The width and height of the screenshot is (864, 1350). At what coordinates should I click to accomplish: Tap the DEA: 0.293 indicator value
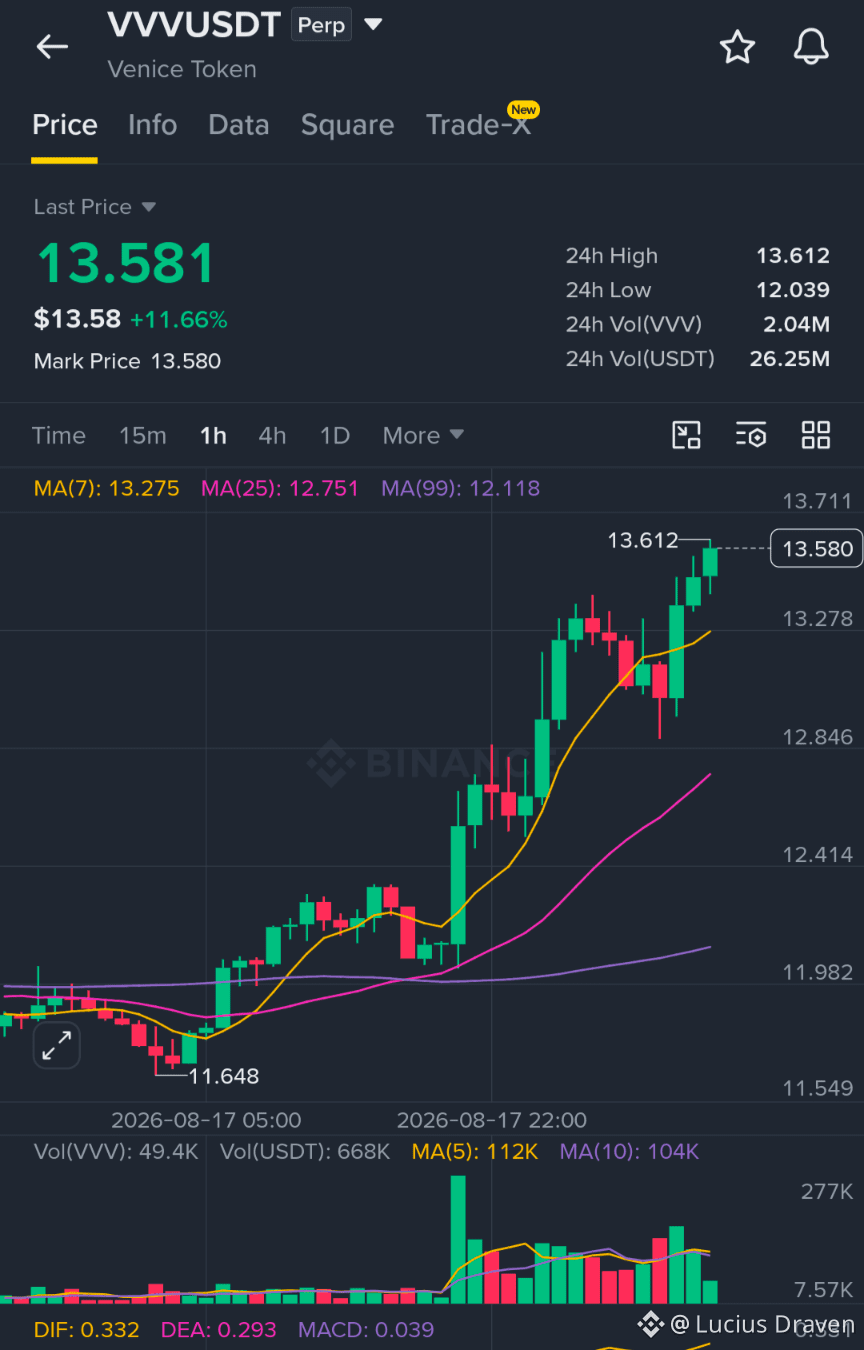click(x=219, y=1330)
